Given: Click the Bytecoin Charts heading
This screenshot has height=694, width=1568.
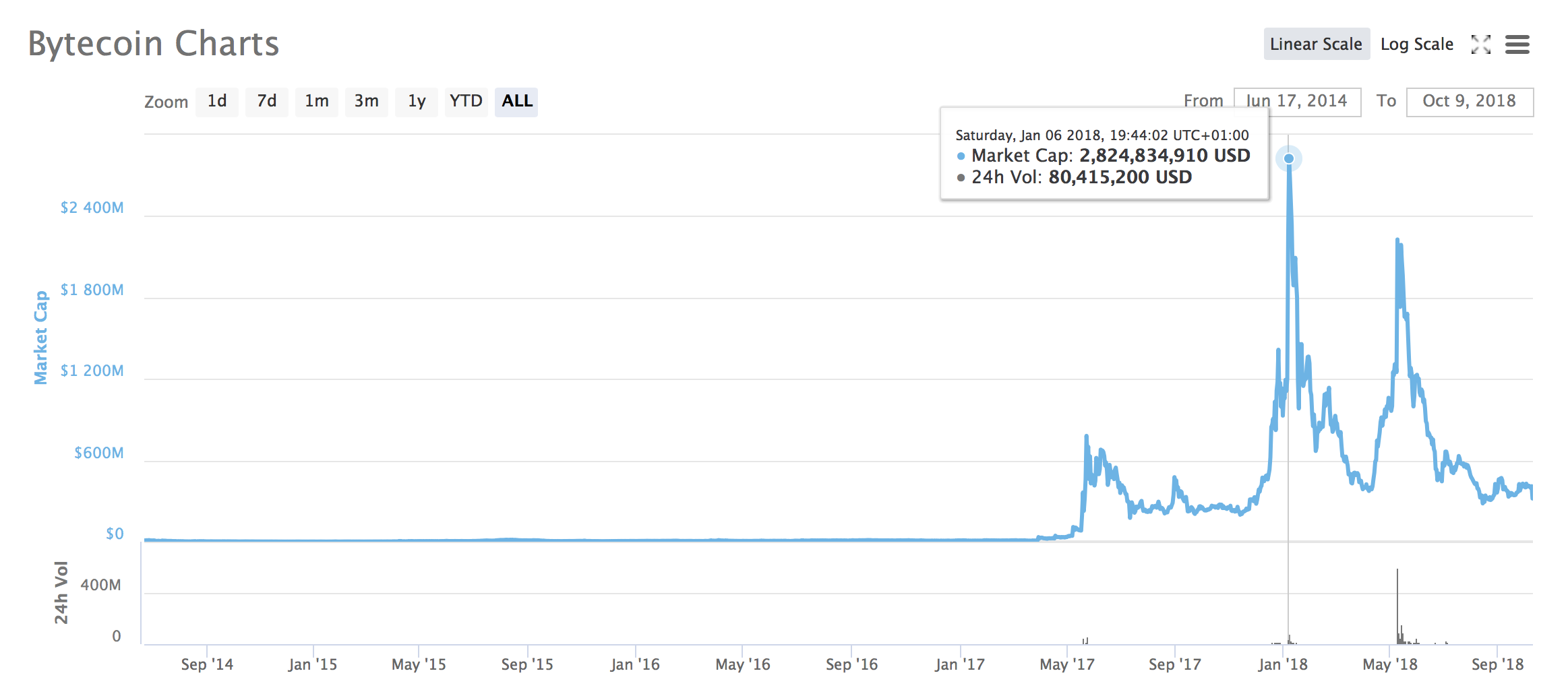Looking at the screenshot, I should pos(154,44).
